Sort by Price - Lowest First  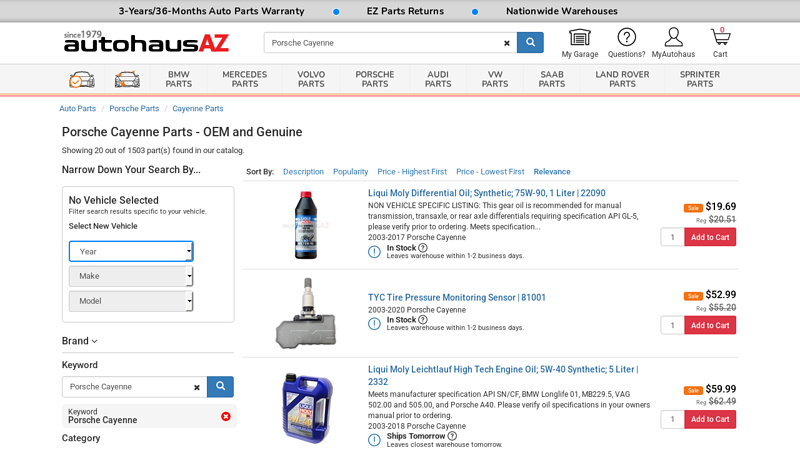click(x=490, y=172)
